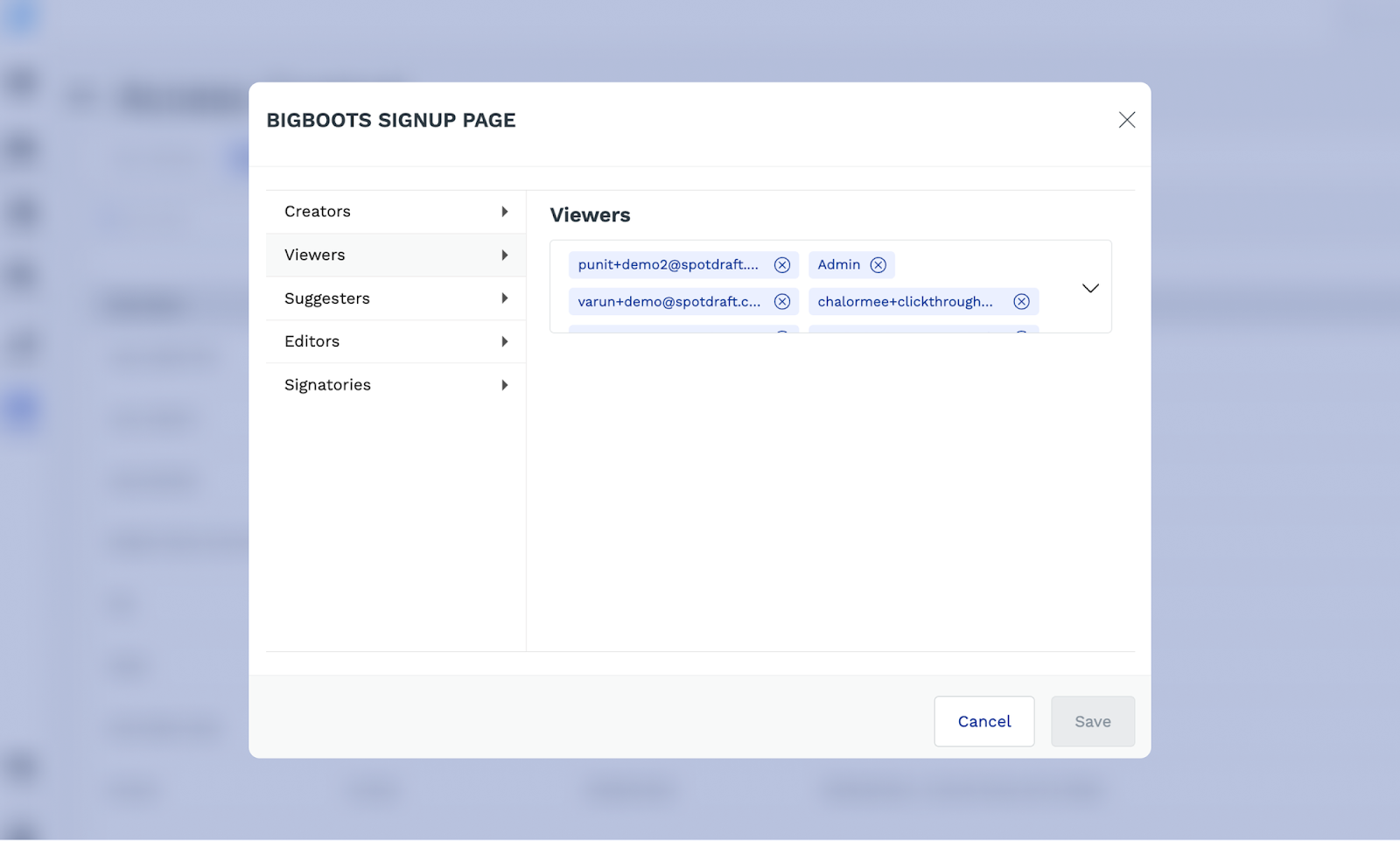The height and width of the screenshot is (841, 1400).
Task: Select the Signatories permissions section
Action: coord(328,385)
